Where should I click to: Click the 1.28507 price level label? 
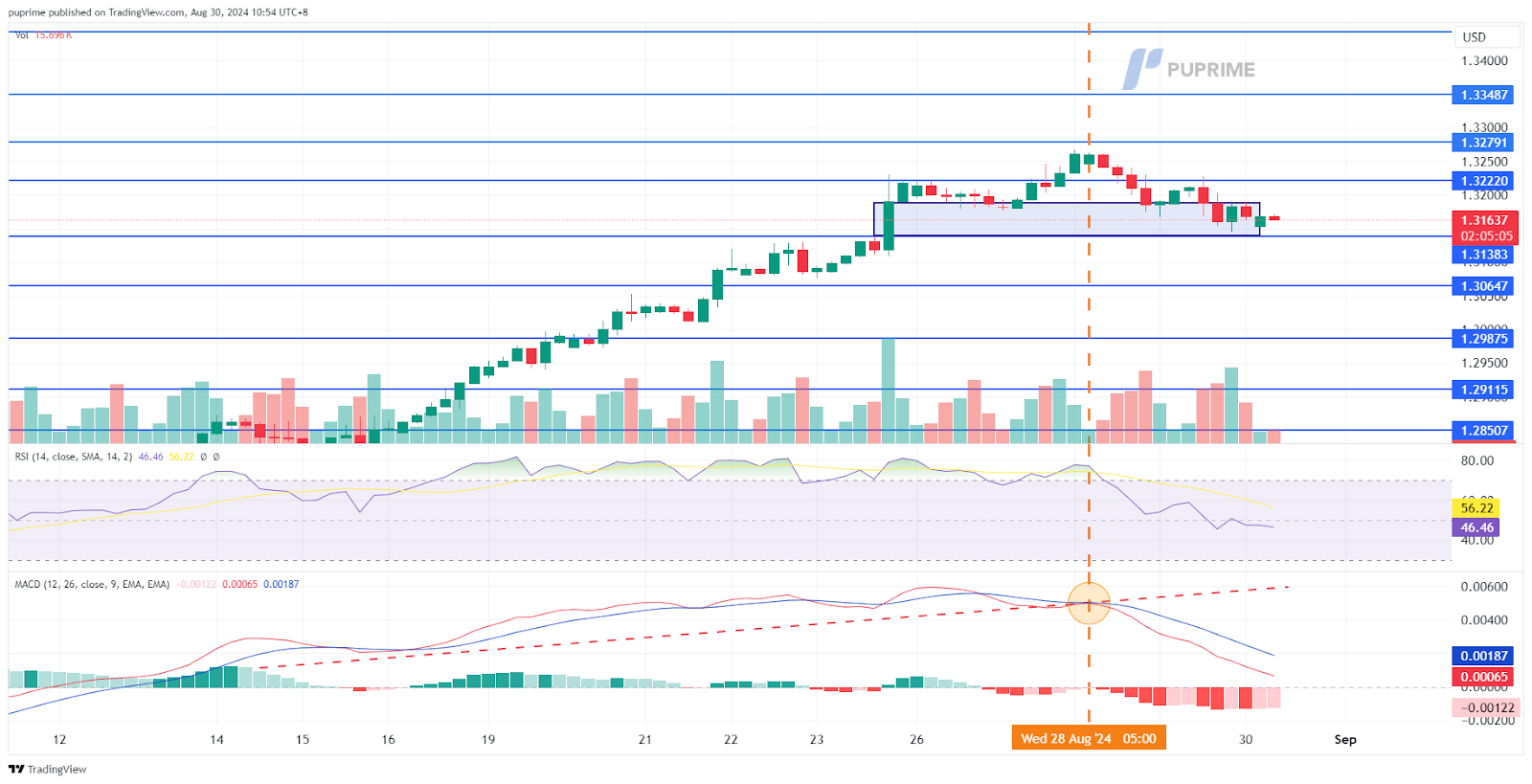(1483, 431)
